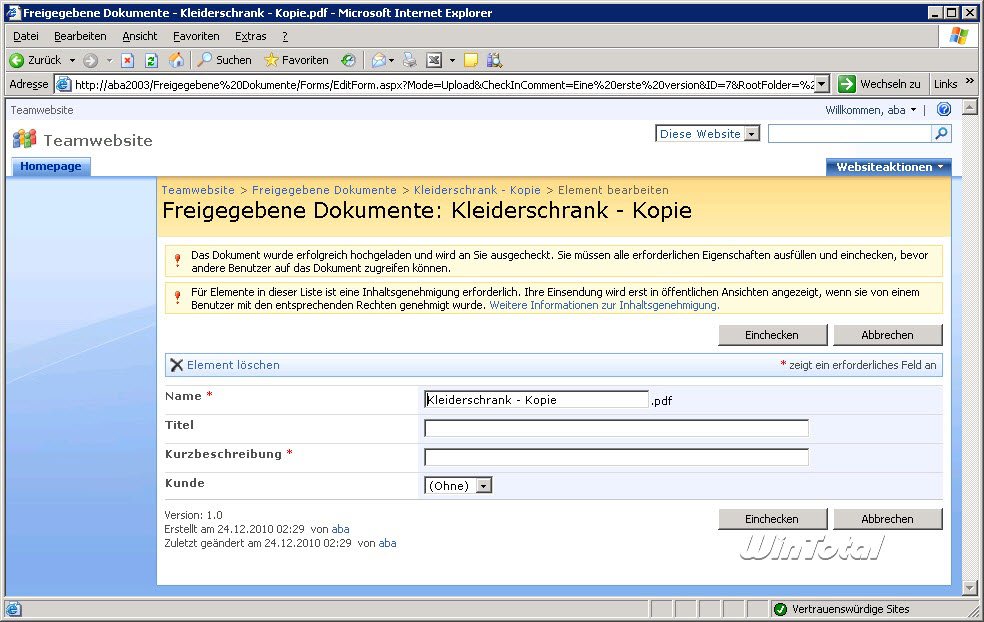
Task: Click the Print toolbar icon
Action: [x=409, y=60]
